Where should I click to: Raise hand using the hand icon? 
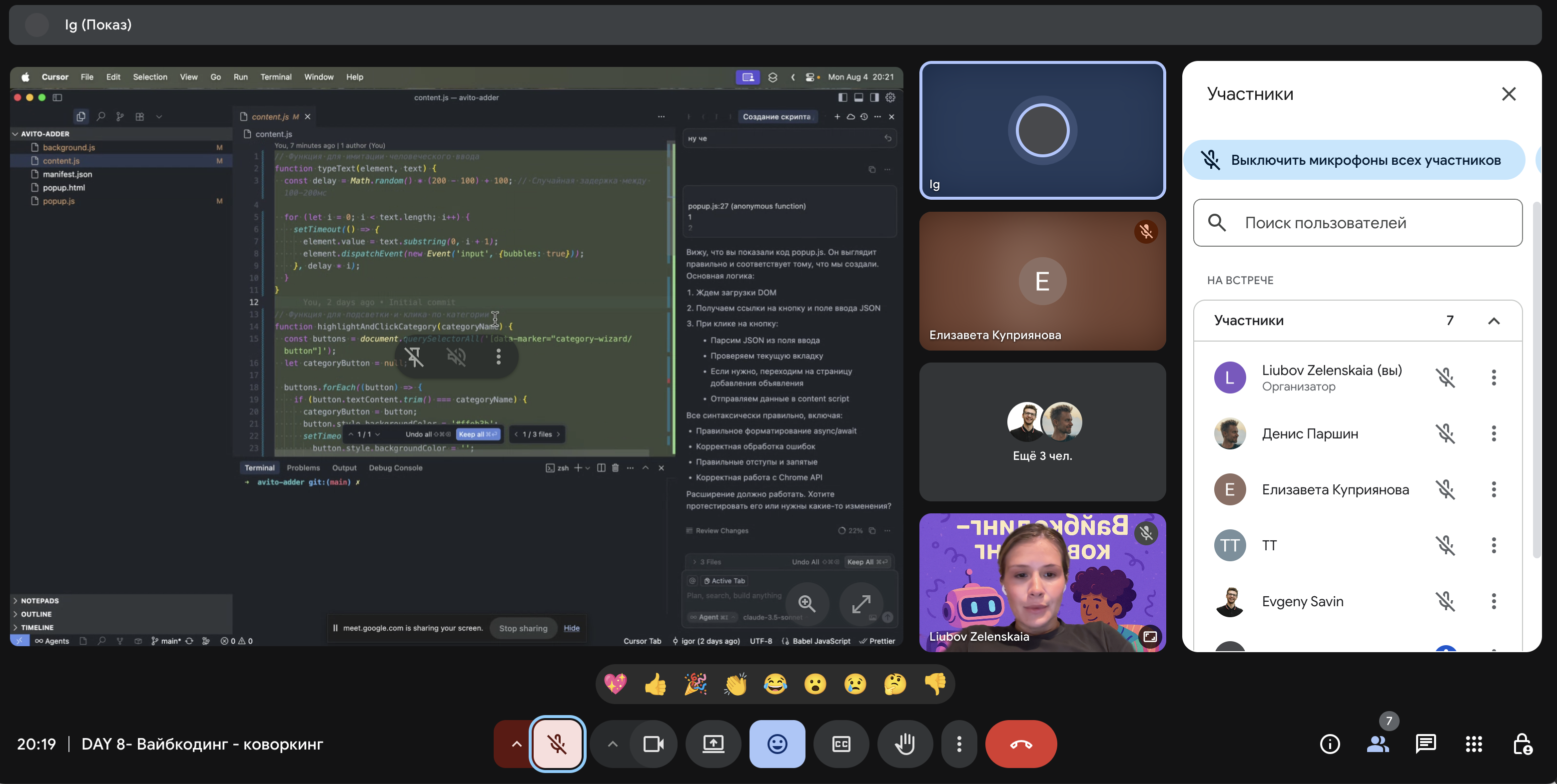pyautogui.click(x=905, y=744)
